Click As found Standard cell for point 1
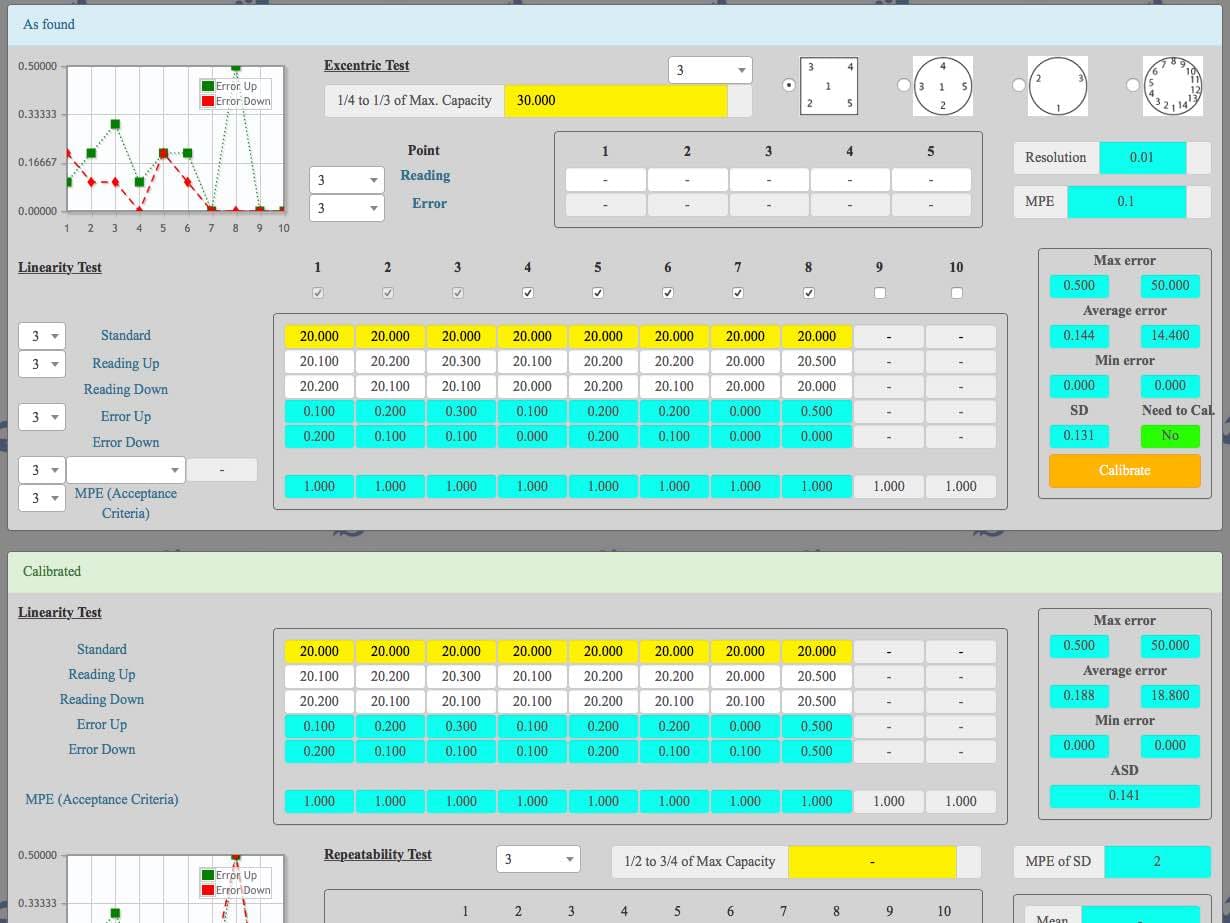The width and height of the screenshot is (1230, 923). pyautogui.click(x=319, y=337)
